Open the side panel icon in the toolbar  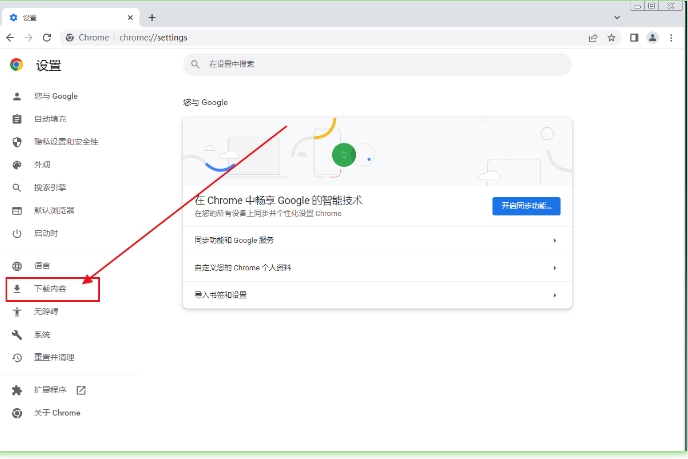coord(634,38)
